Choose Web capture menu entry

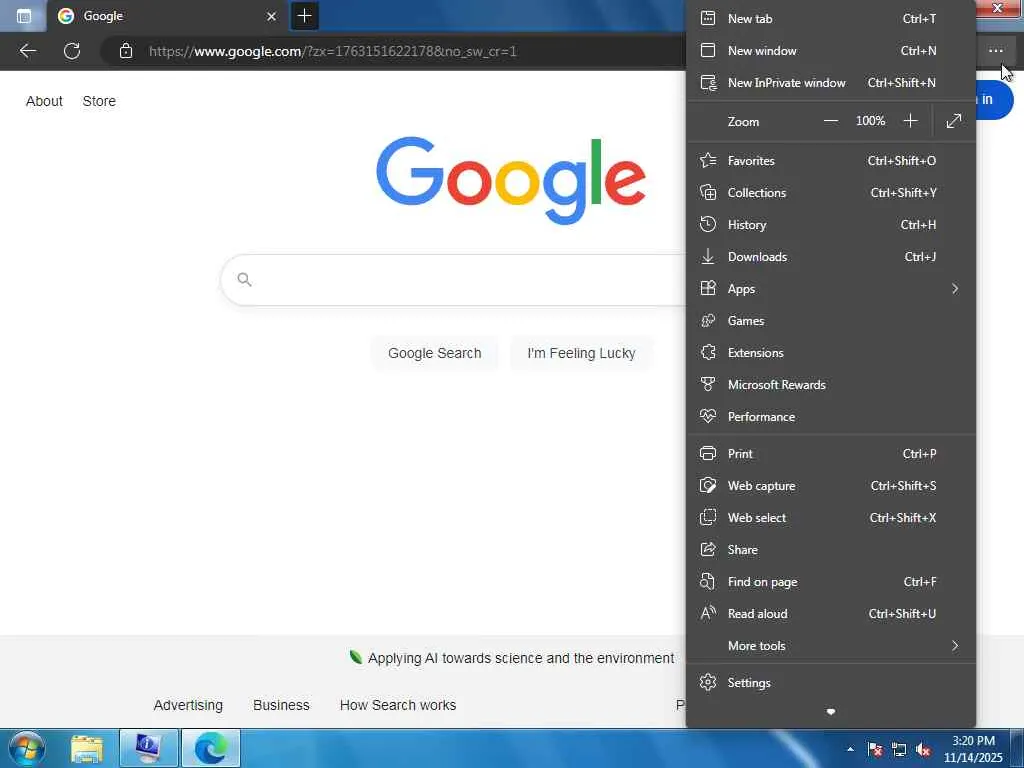click(831, 485)
